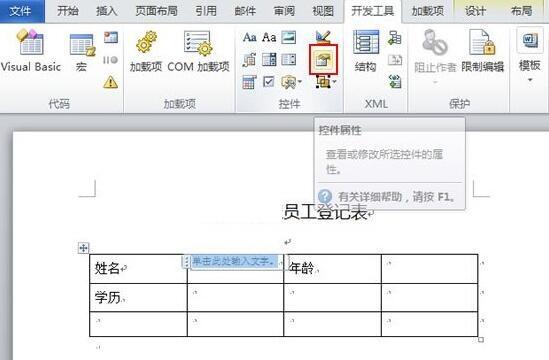Switch to the 视图 tab

(323, 11)
